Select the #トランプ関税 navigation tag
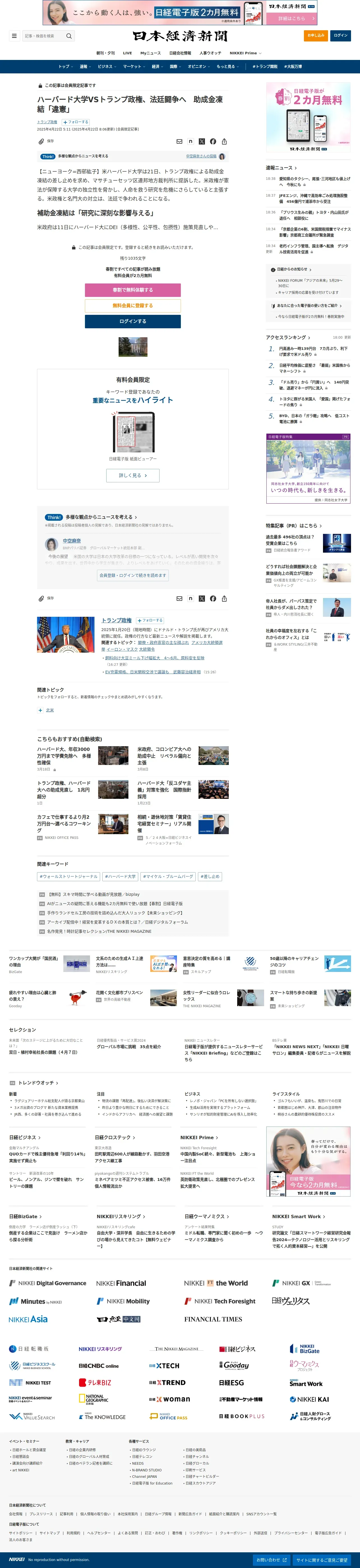The width and height of the screenshot is (360, 1568). pyautogui.click(x=265, y=66)
